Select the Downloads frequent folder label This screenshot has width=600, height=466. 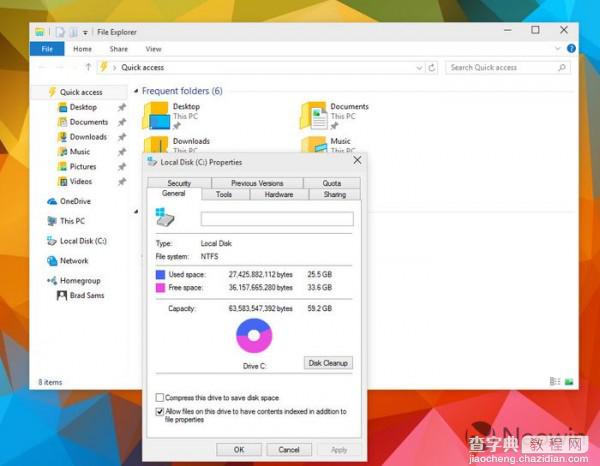pyautogui.click(x=191, y=141)
